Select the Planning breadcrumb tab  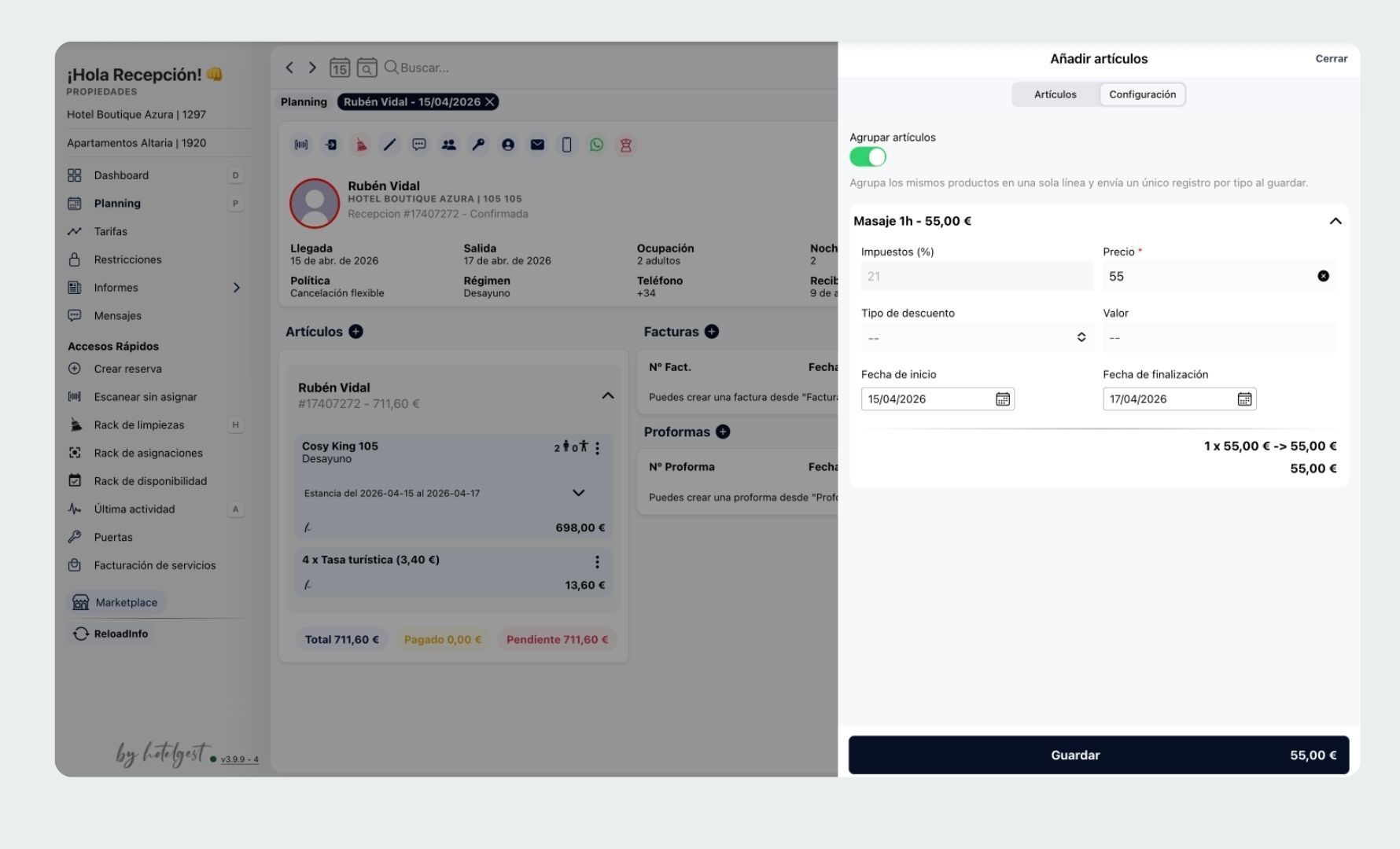(x=304, y=102)
